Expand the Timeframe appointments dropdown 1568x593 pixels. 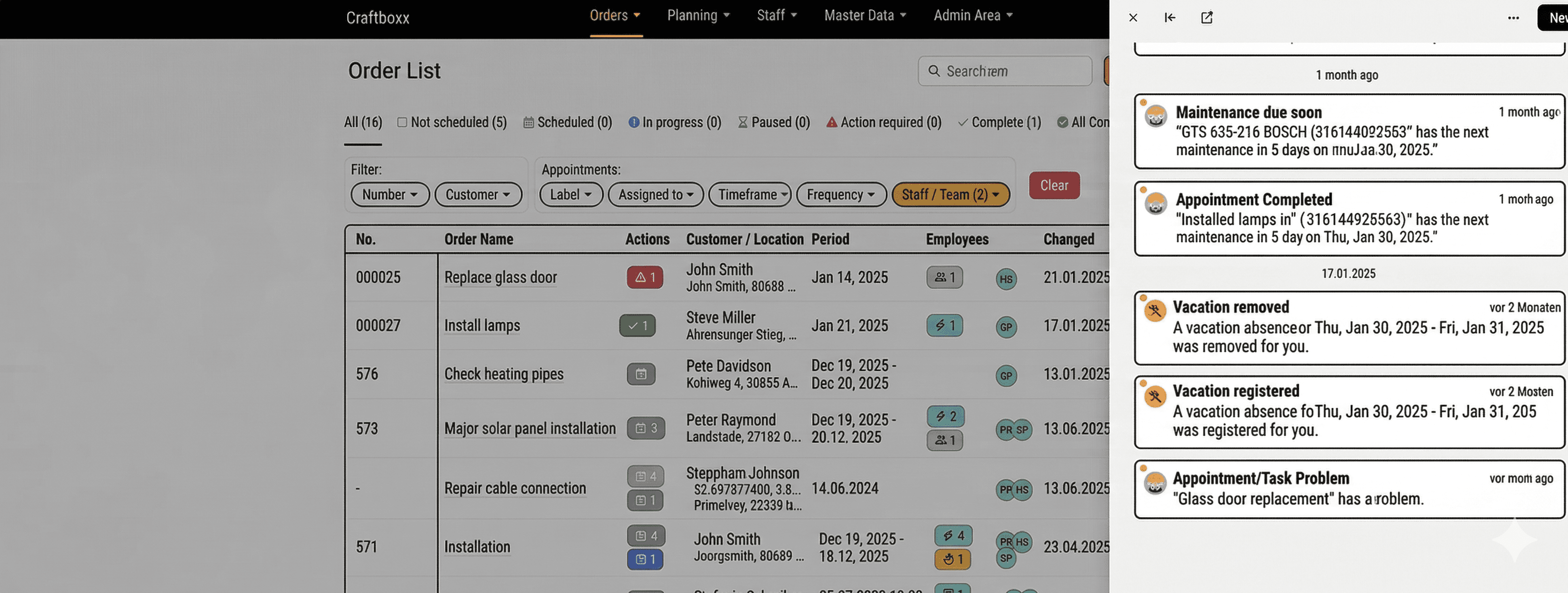click(749, 195)
